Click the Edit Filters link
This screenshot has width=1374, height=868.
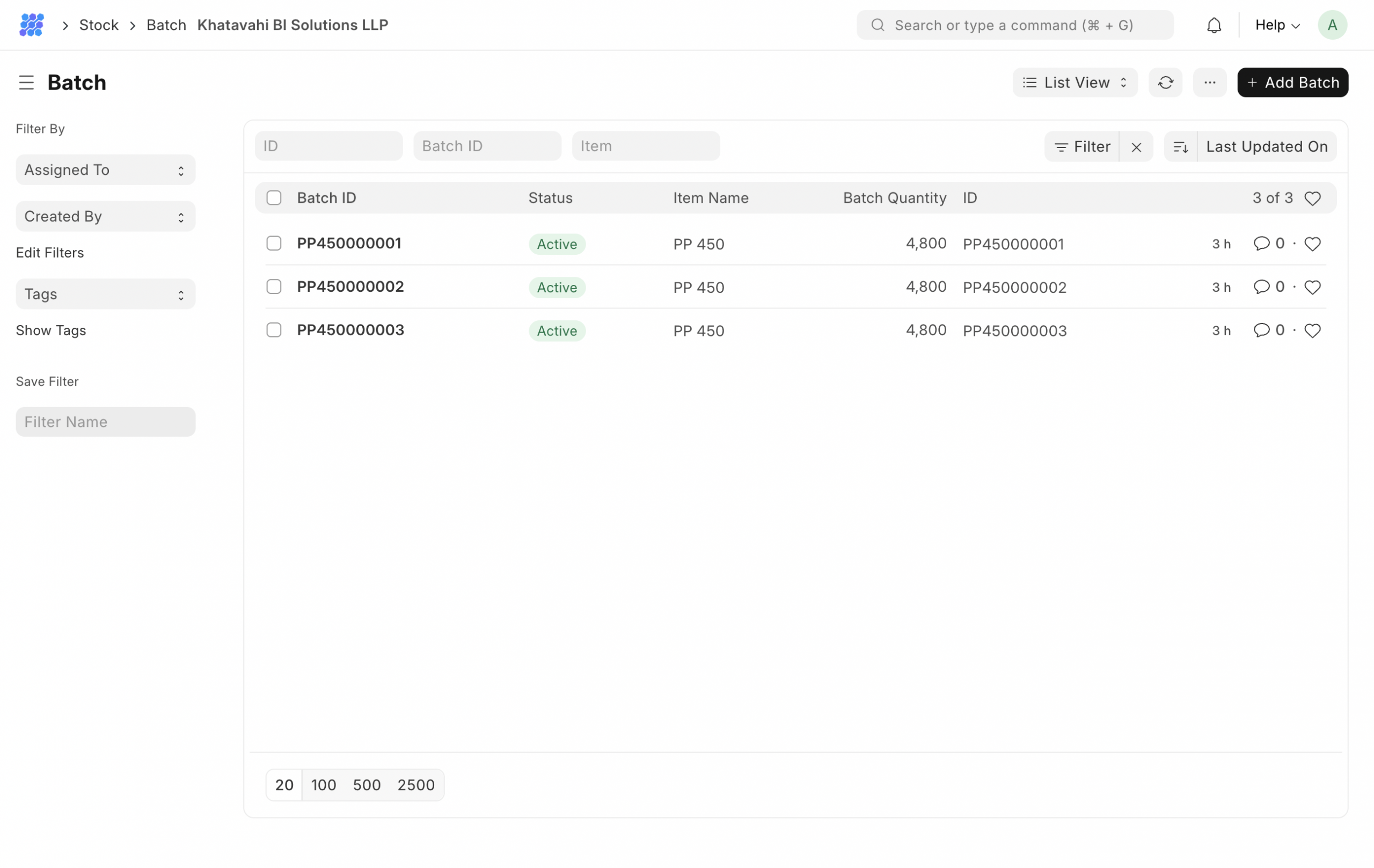[x=49, y=253]
